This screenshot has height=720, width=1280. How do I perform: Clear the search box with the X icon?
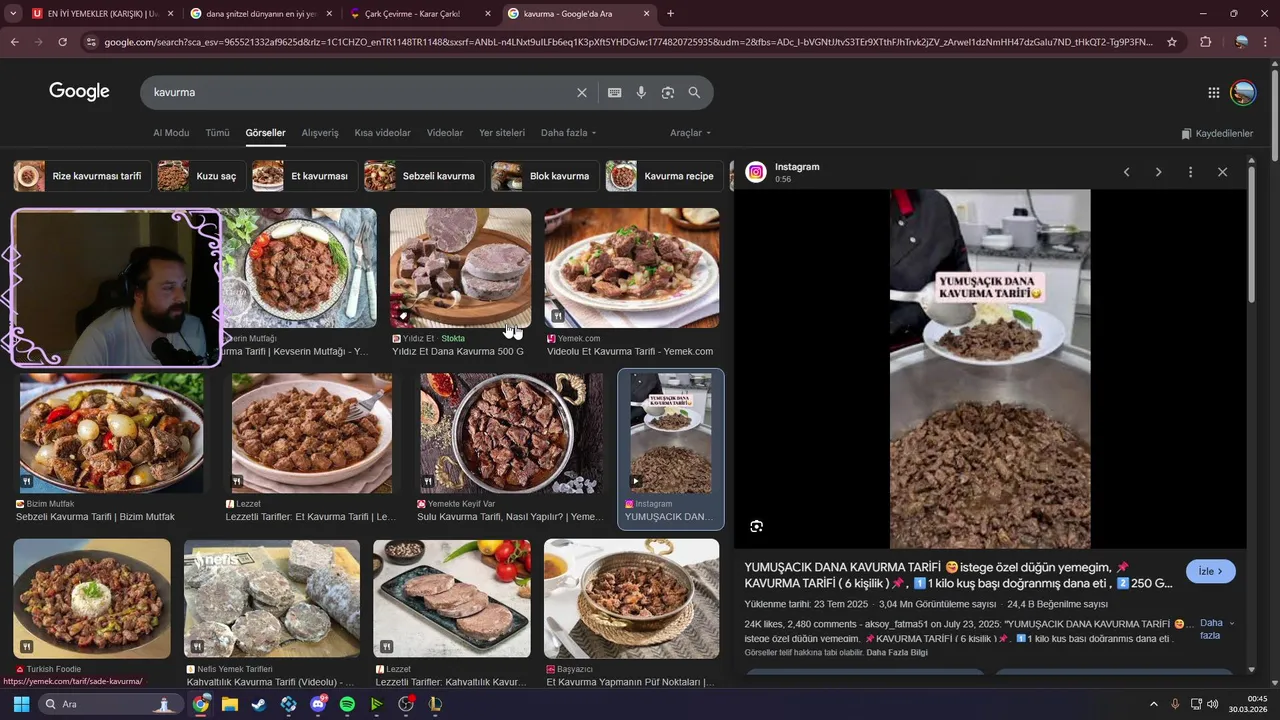[582, 92]
